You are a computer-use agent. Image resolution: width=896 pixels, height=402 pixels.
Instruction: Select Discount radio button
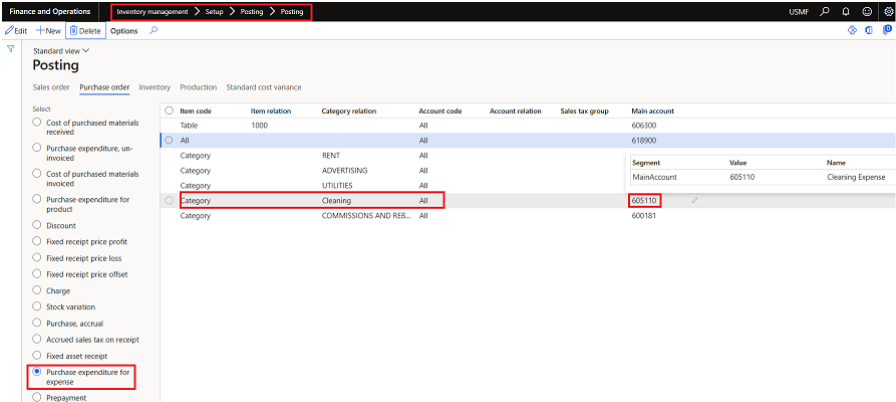(x=37, y=225)
